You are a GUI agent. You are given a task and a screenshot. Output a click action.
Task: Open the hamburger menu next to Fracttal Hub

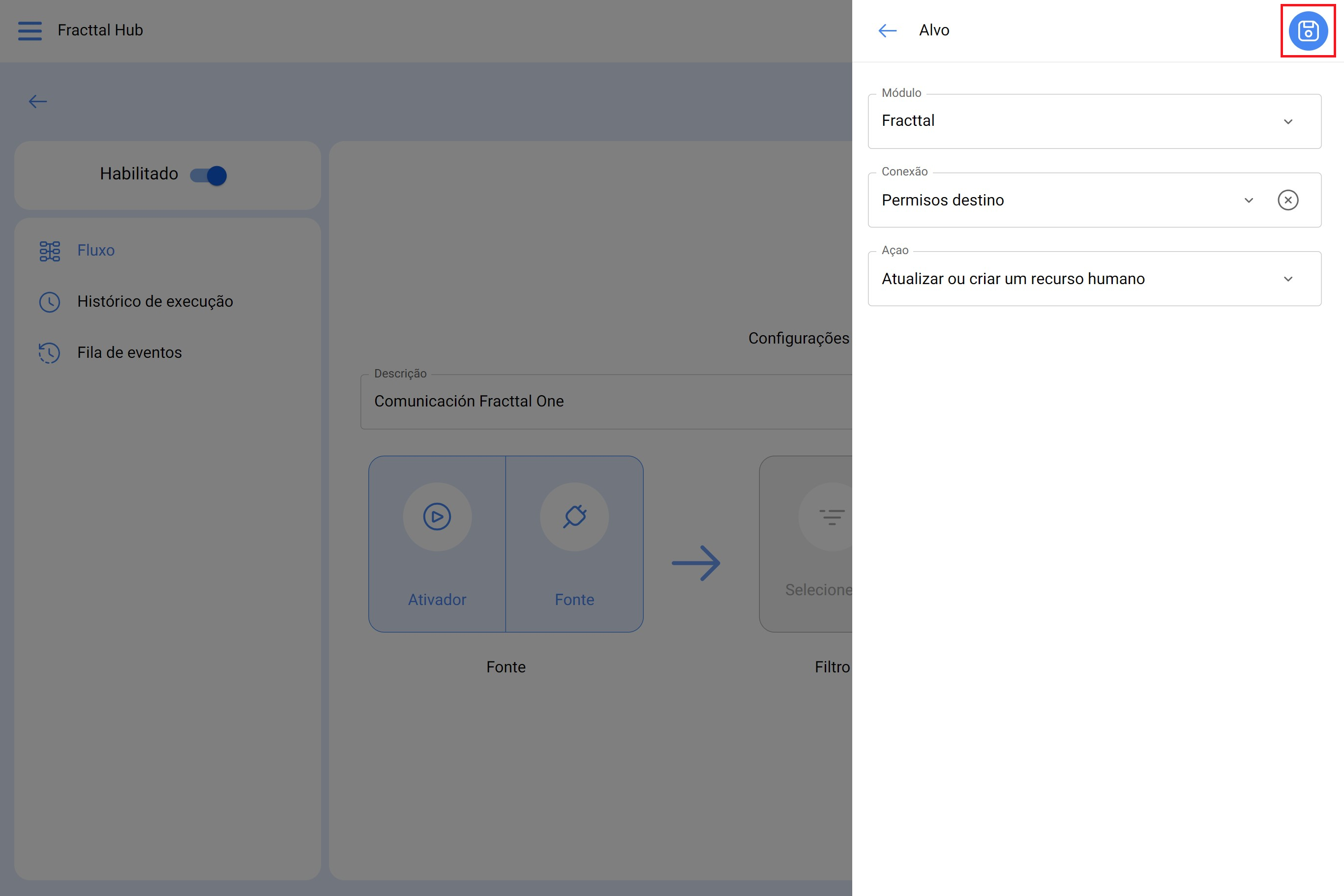click(30, 31)
